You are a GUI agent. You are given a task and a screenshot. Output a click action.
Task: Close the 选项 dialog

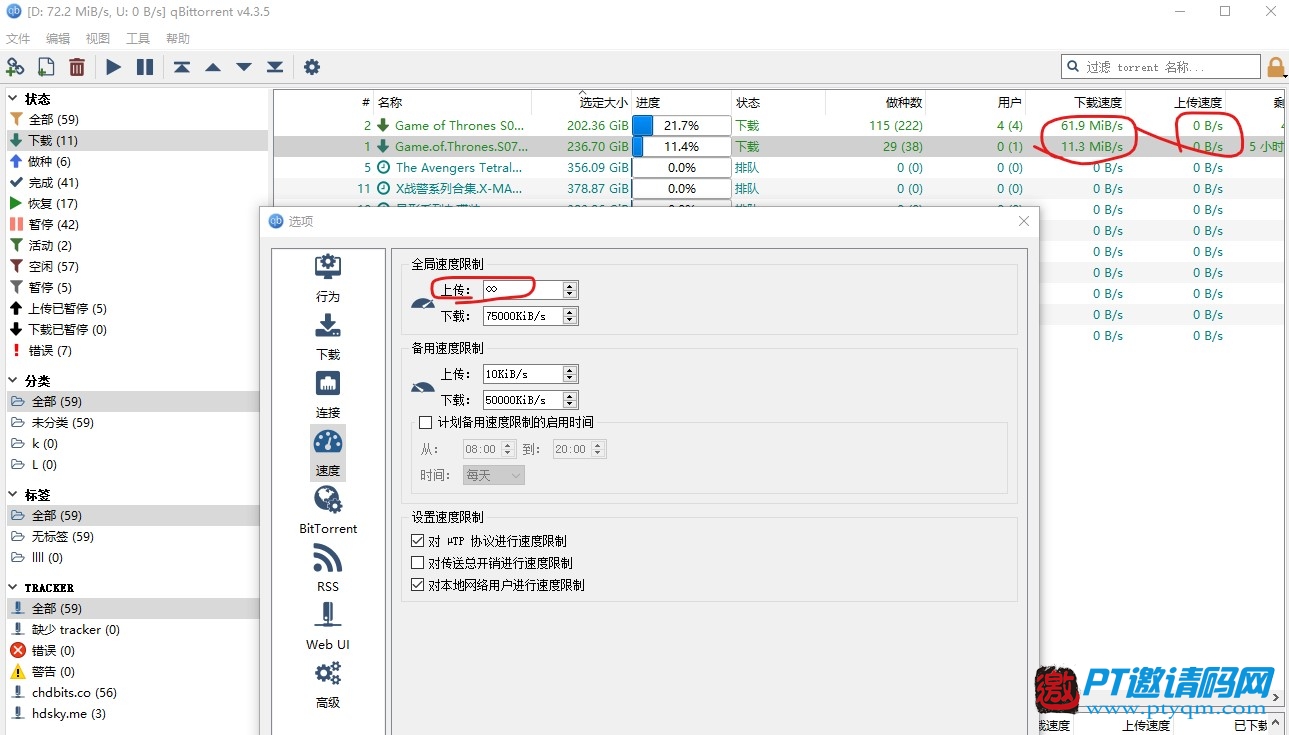[x=1024, y=221]
